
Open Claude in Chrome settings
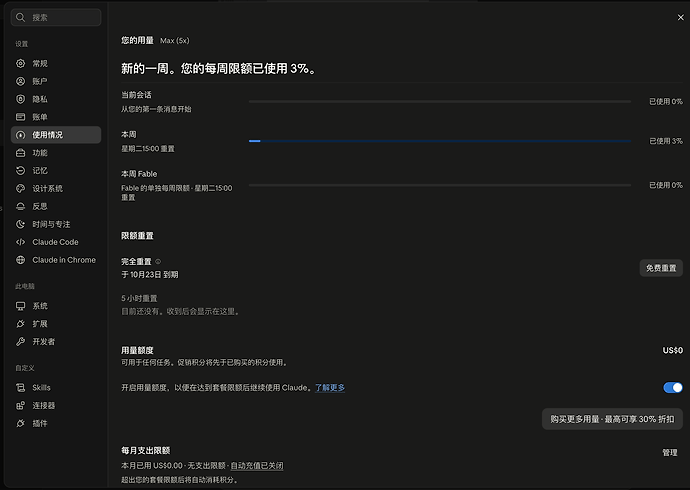(56, 260)
